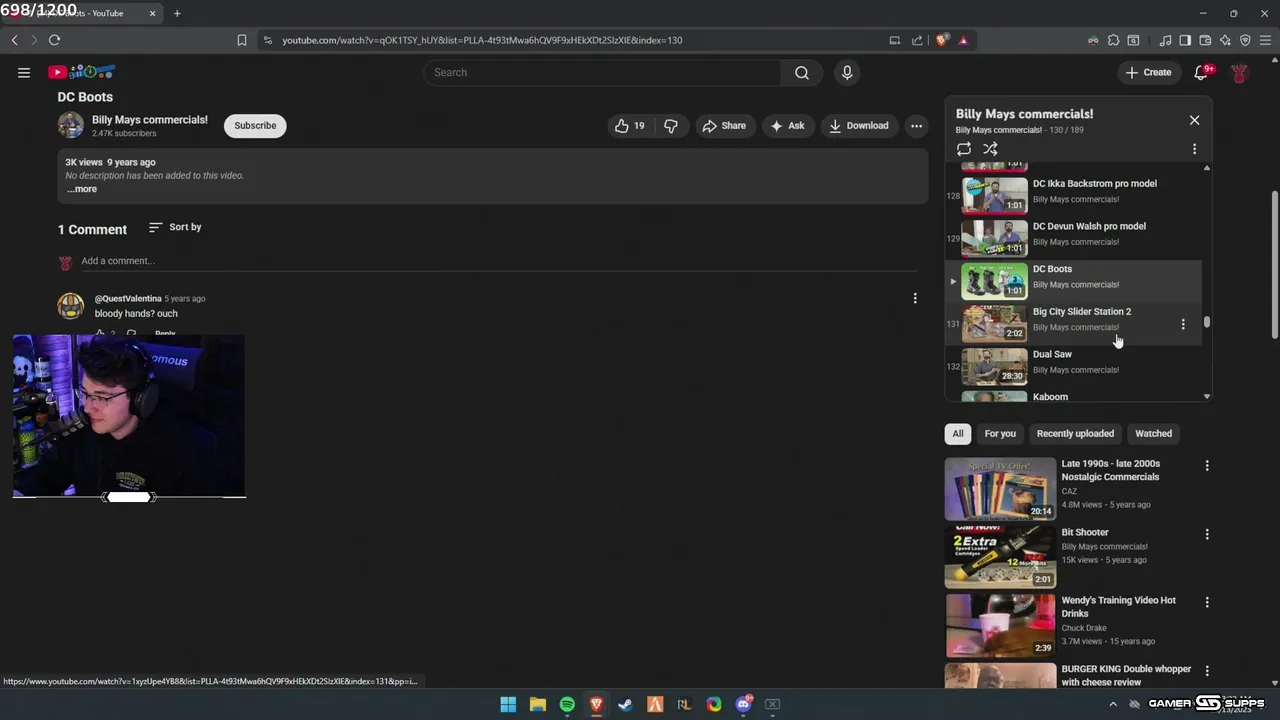Open options for BURGER KING Double whopper video
This screenshot has width=1280, height=720.
(x=1207, y=671)
